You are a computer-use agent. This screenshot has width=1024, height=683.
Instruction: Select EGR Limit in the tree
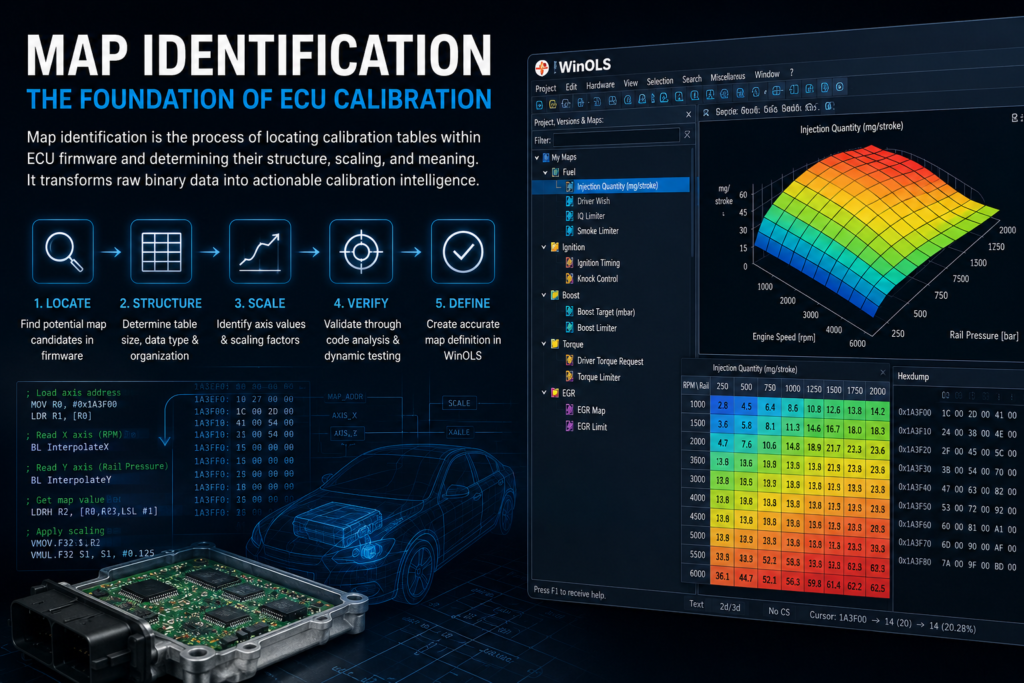click(x=592, y=426)
